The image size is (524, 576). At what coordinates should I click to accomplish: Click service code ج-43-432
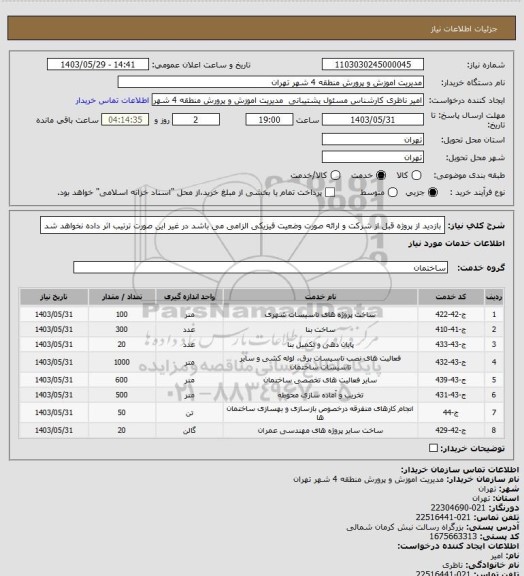451,362
